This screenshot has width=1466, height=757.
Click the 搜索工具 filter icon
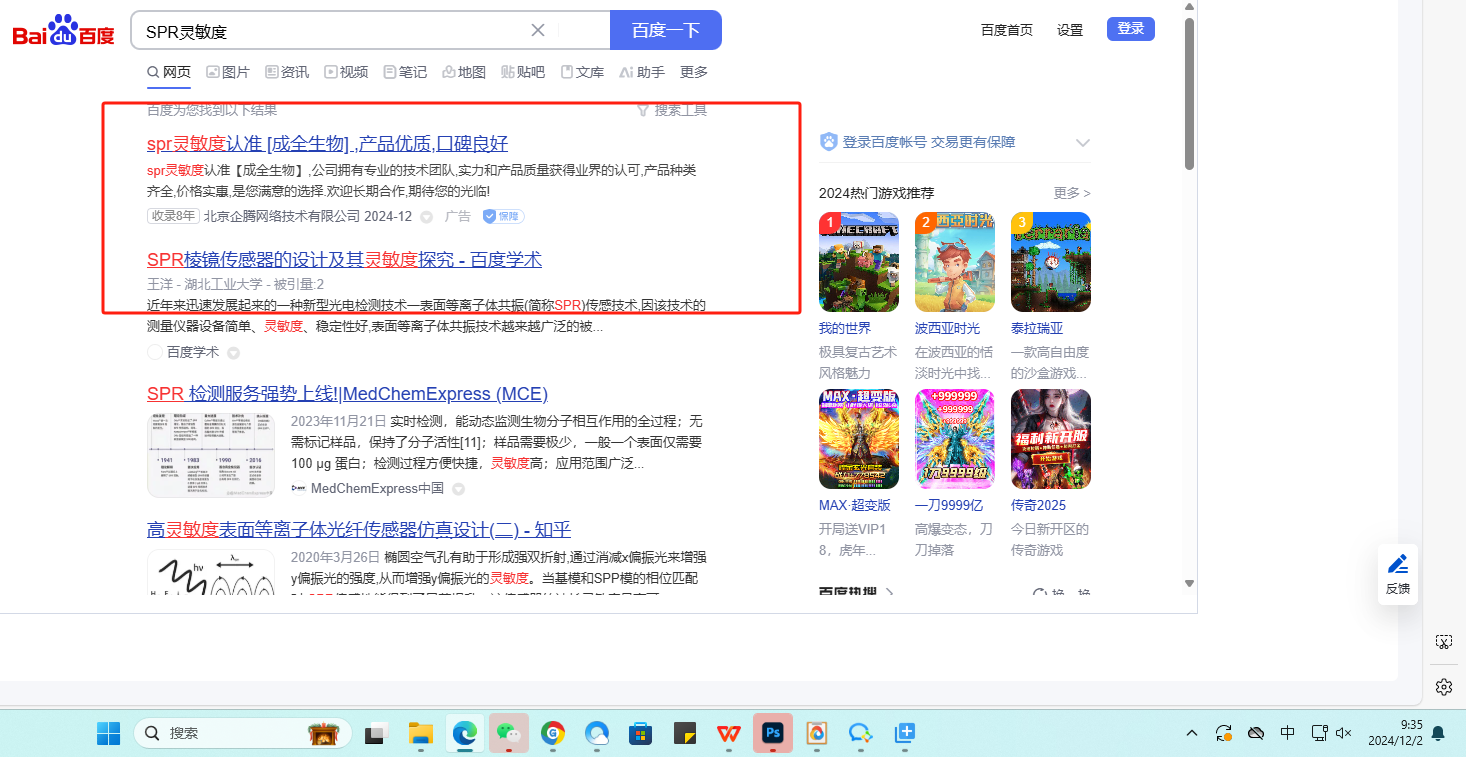643,110
